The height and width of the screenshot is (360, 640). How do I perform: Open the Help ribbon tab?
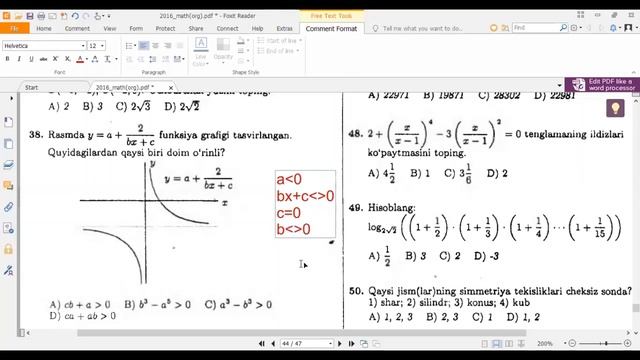(257, 29)
